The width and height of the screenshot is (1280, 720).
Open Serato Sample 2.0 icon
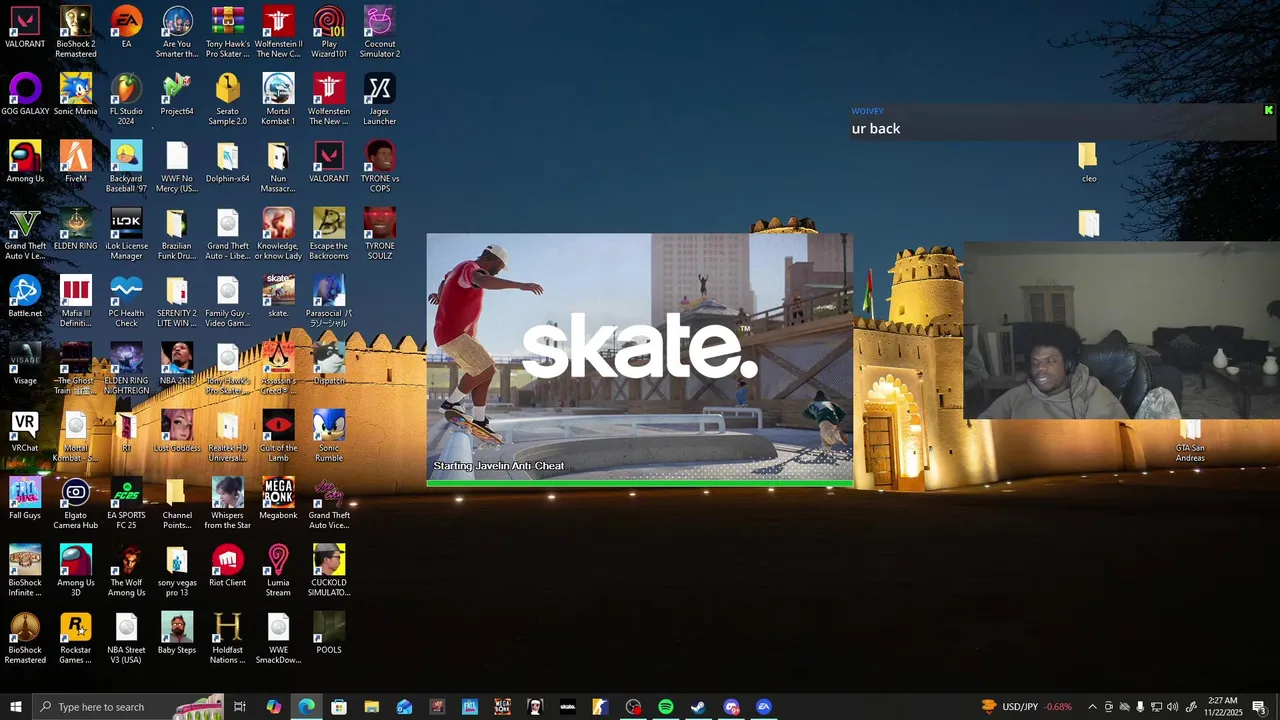227,98
